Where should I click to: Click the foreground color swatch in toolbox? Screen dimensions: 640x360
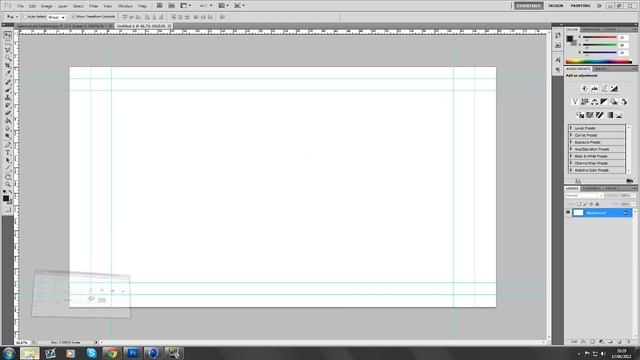click(6, 198)
